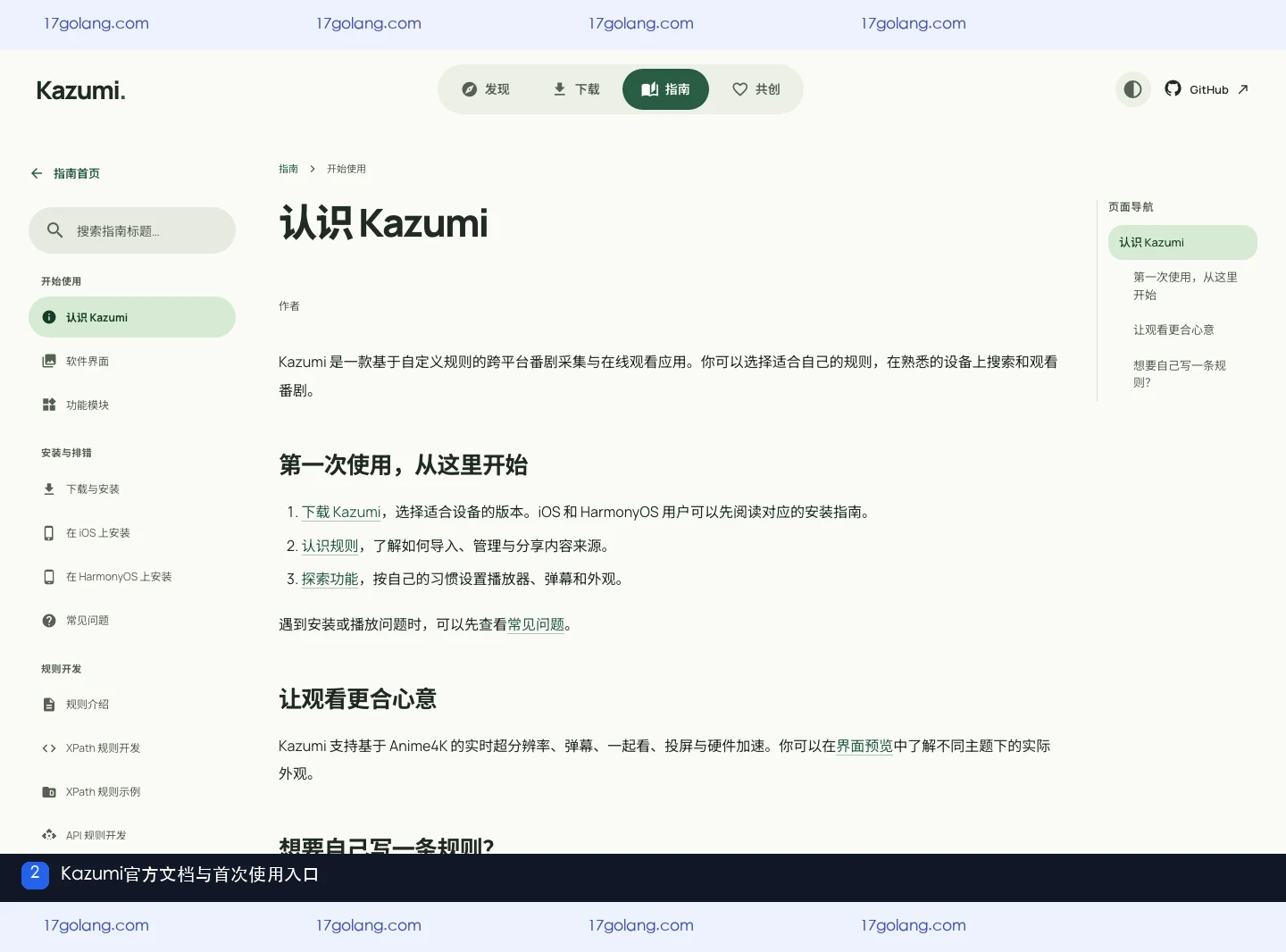Screen dimensions: 1286x952
Task: Click the widgets icon beside 功能模块
Action: pos(49,405)
